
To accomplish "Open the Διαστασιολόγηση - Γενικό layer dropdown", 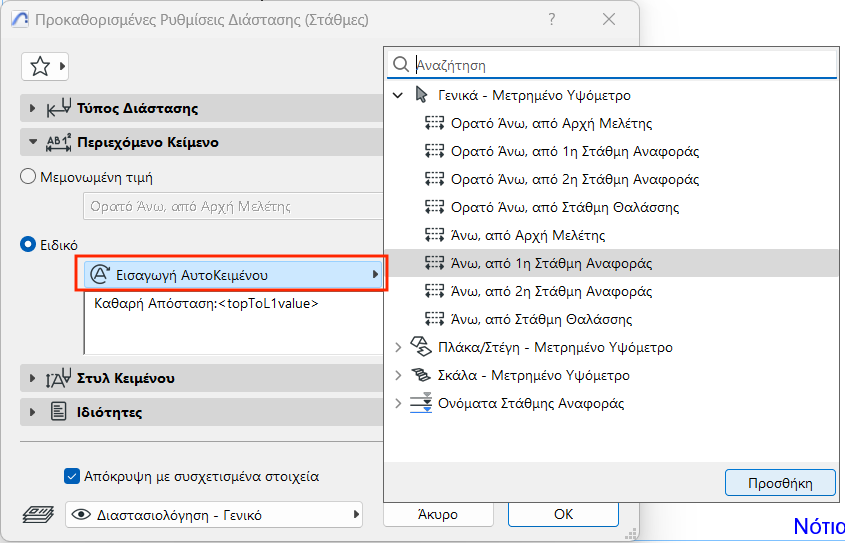I will [x=214, y=514].
